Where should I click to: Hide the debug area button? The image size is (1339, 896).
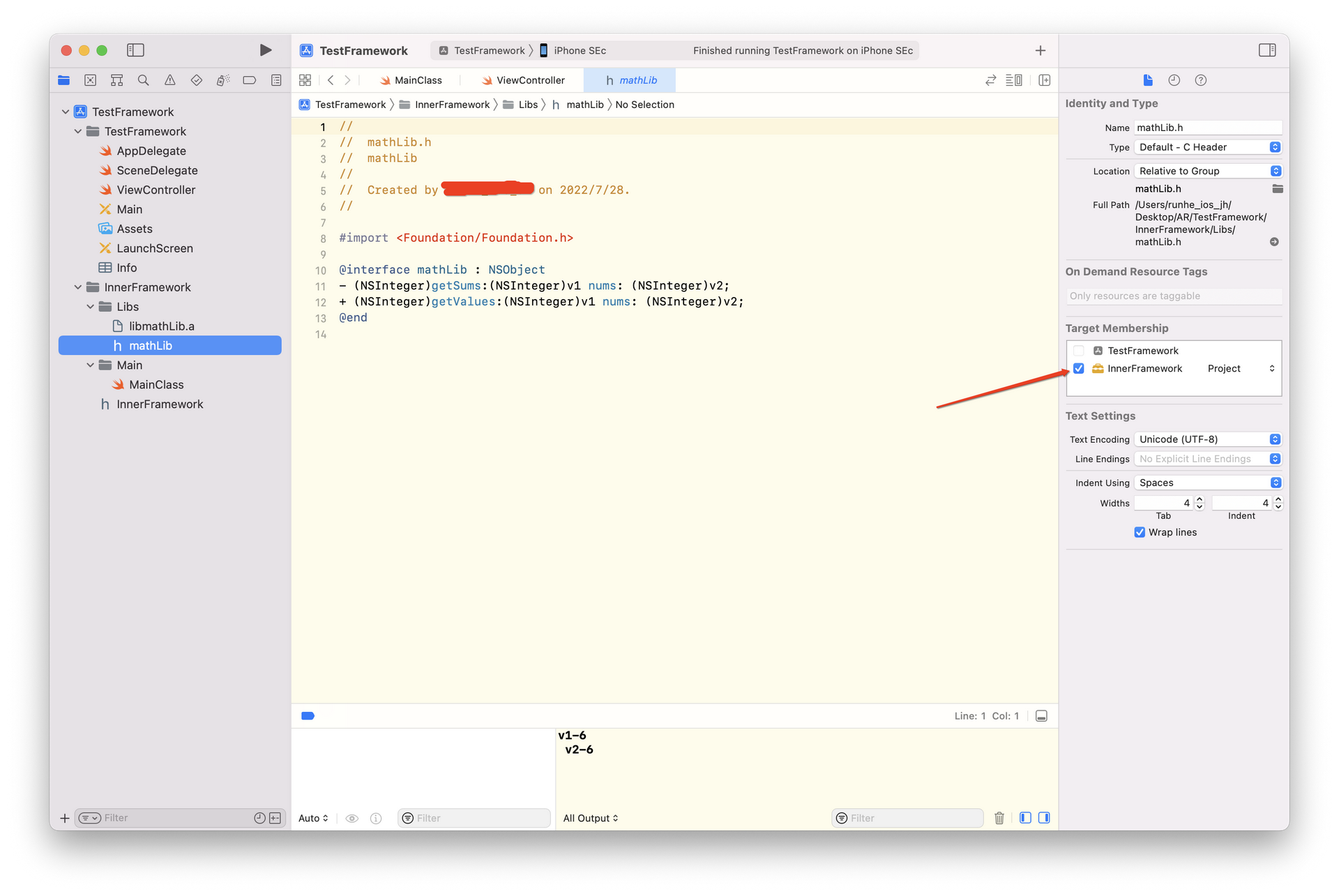tap(1041, 716)
